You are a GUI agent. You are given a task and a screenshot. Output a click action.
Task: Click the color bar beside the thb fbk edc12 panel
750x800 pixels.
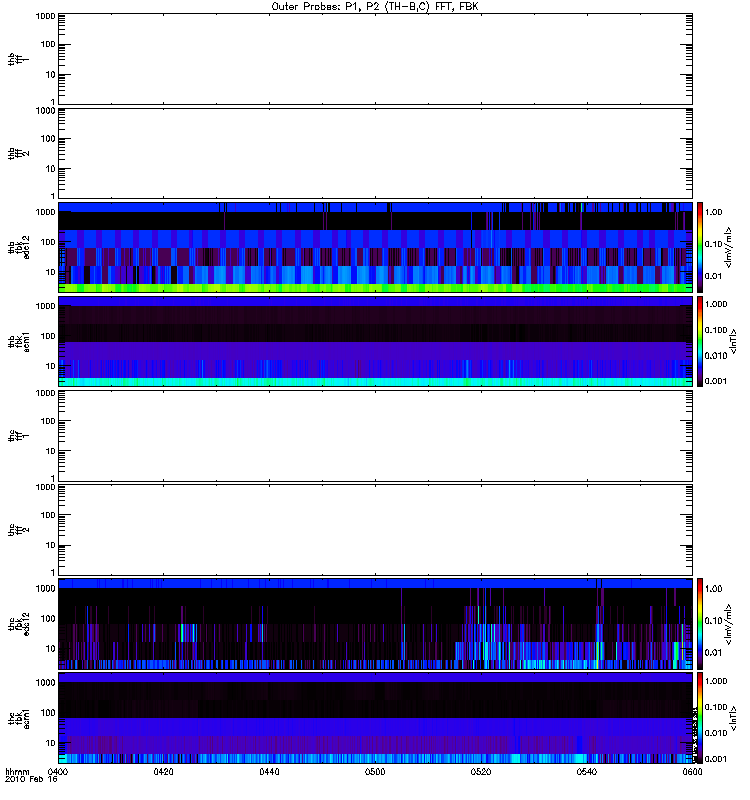click(700, 247)
